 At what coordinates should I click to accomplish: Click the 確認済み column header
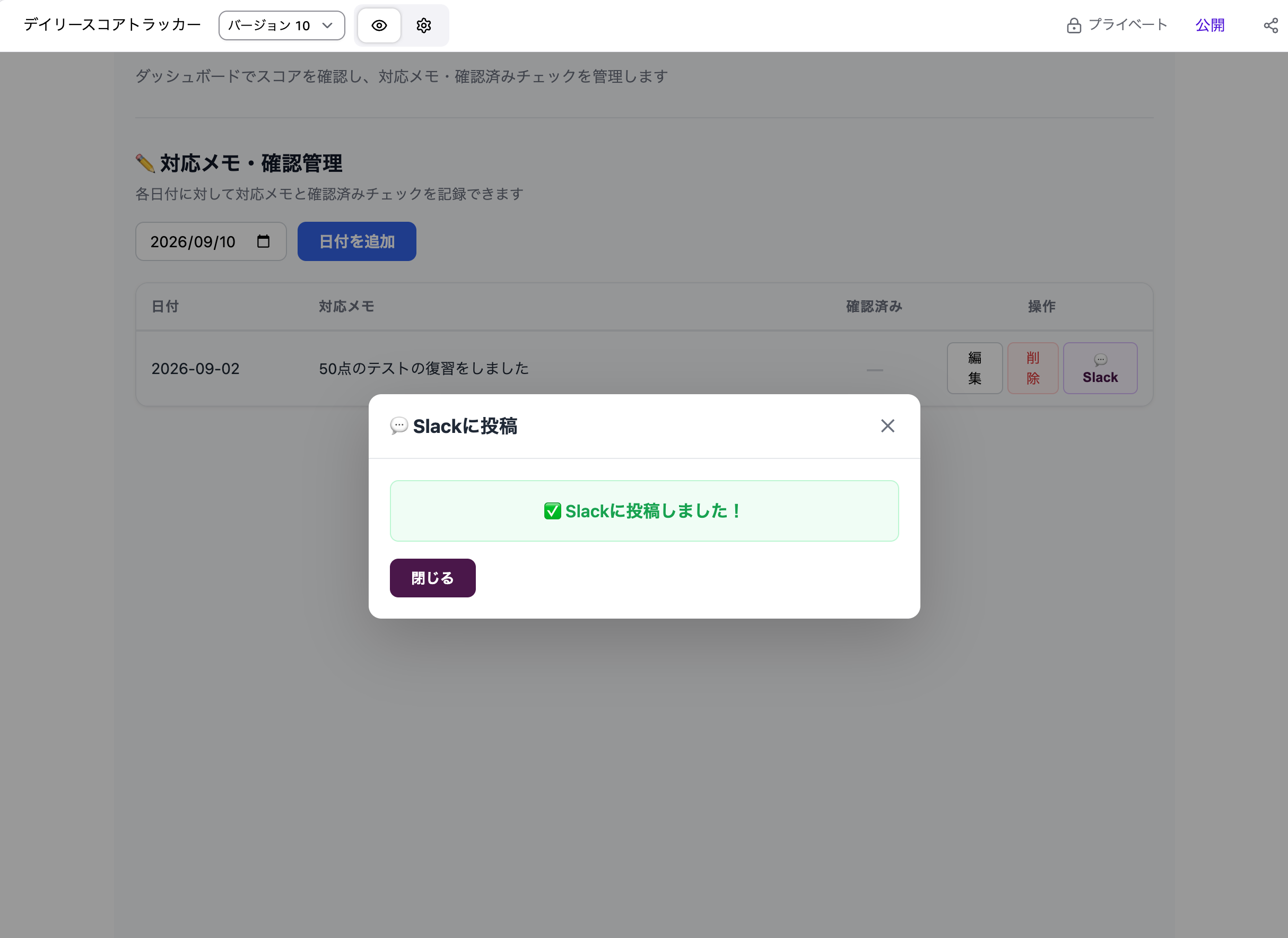pos(874,307)
